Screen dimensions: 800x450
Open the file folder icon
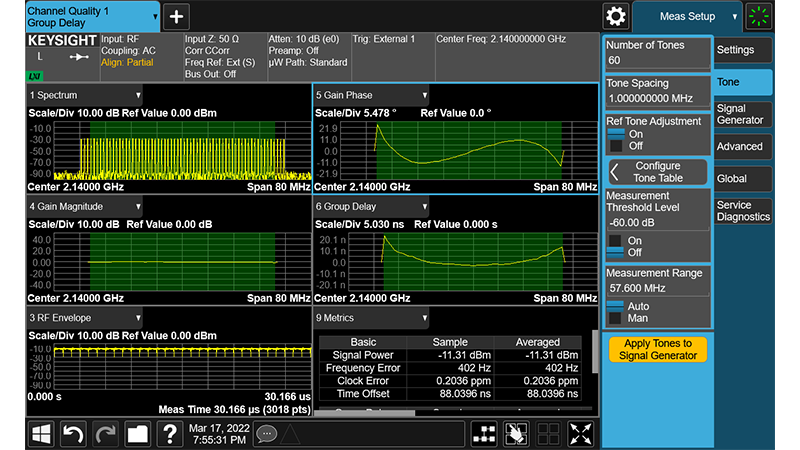[137, 434]
